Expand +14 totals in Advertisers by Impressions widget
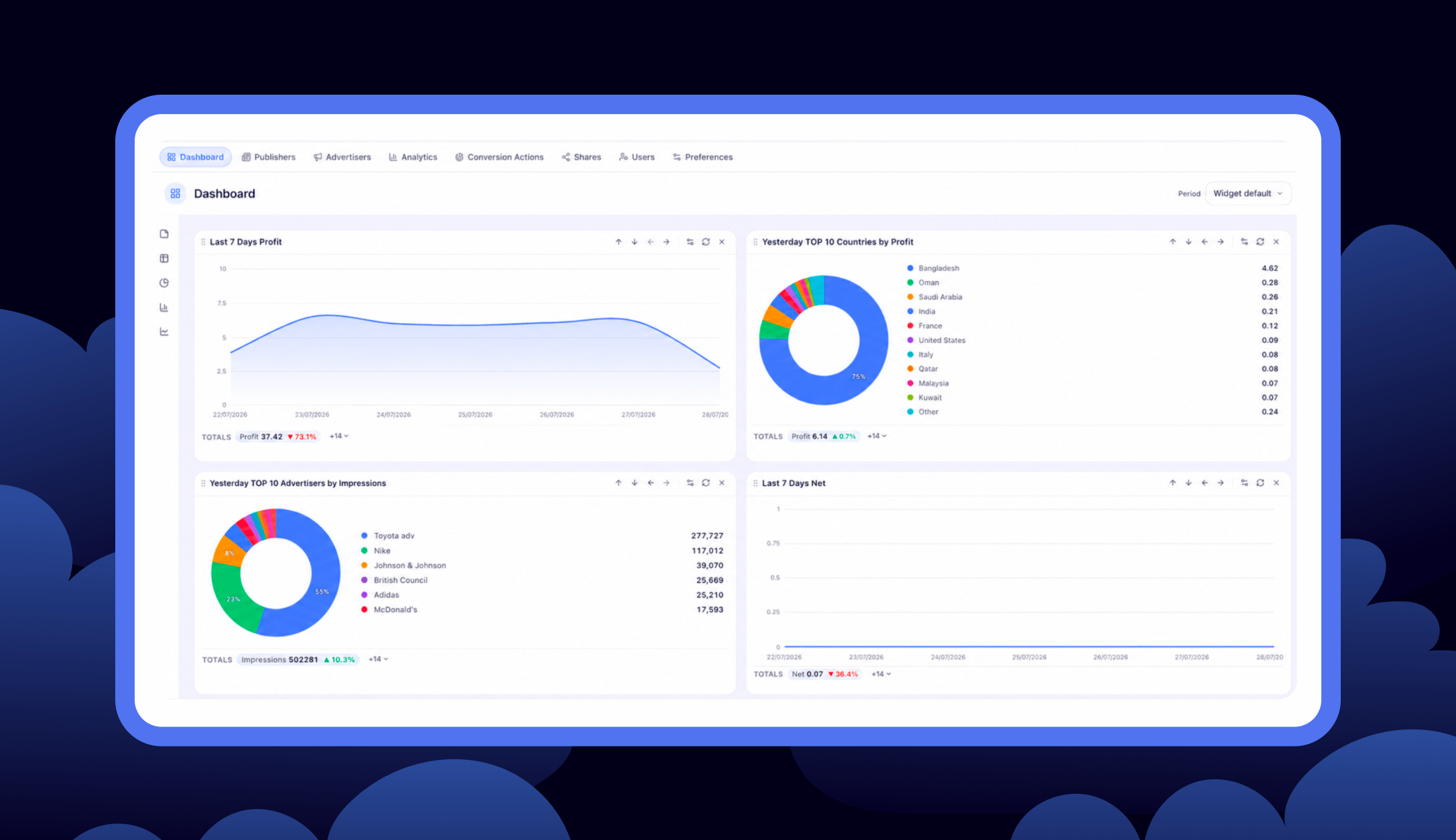 [378, 659]
